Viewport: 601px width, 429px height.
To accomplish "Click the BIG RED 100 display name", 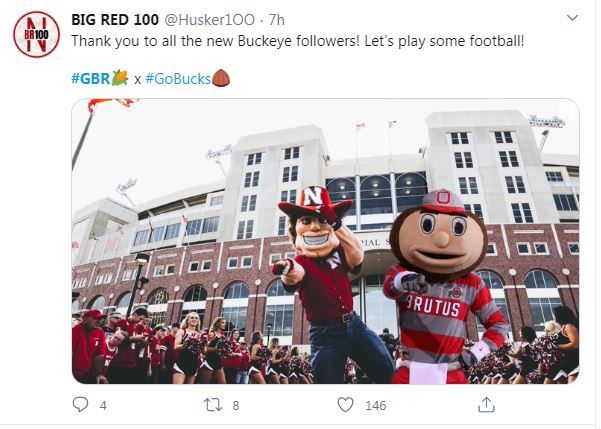I will click(115, 19).
